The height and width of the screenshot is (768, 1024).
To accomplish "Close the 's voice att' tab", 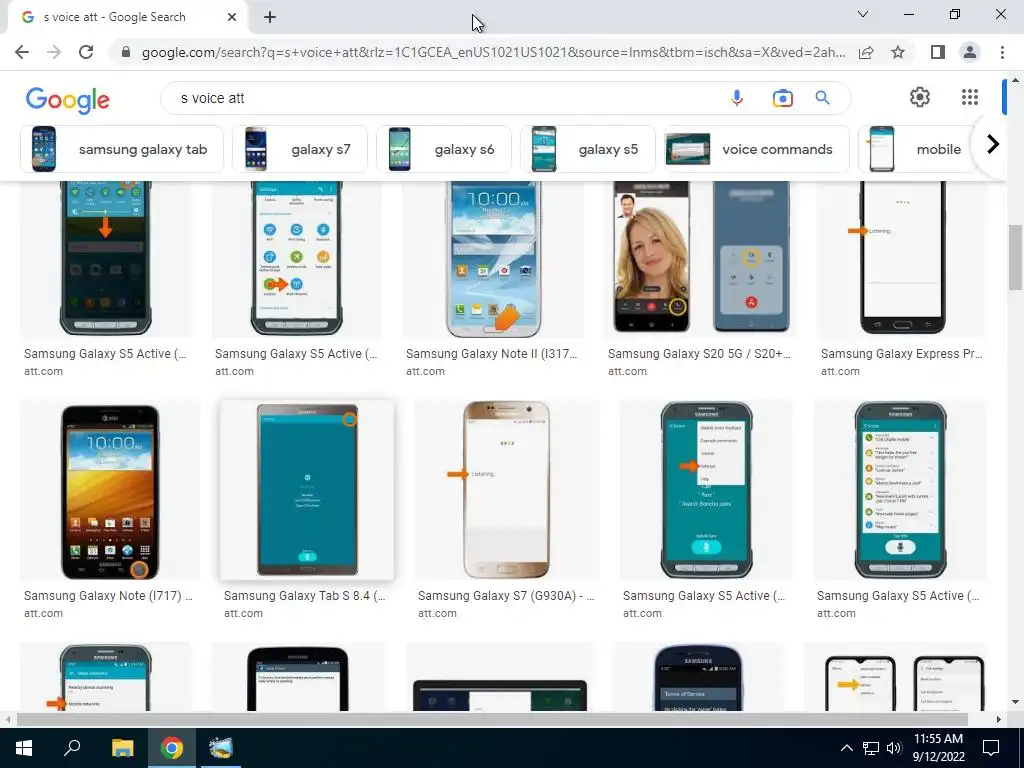I will point(232,17).
